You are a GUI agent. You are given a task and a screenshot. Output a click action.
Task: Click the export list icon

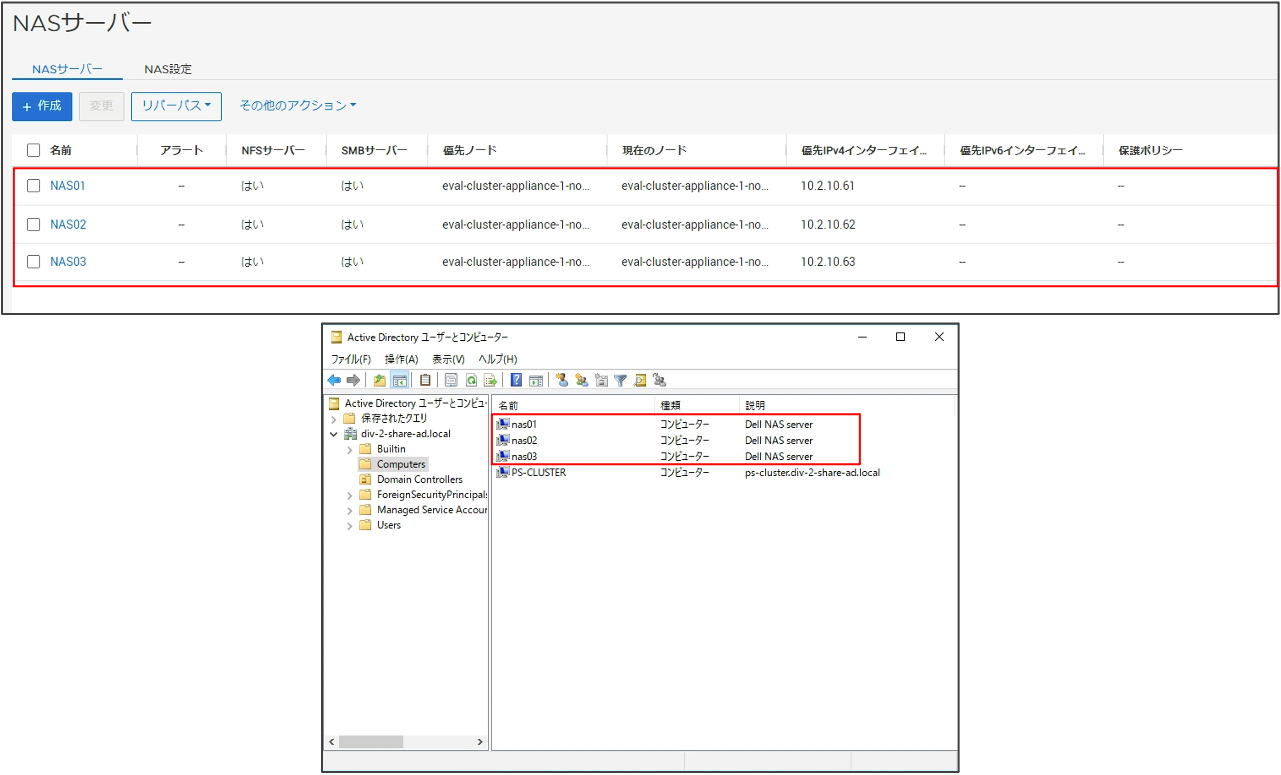click(490, 380)
